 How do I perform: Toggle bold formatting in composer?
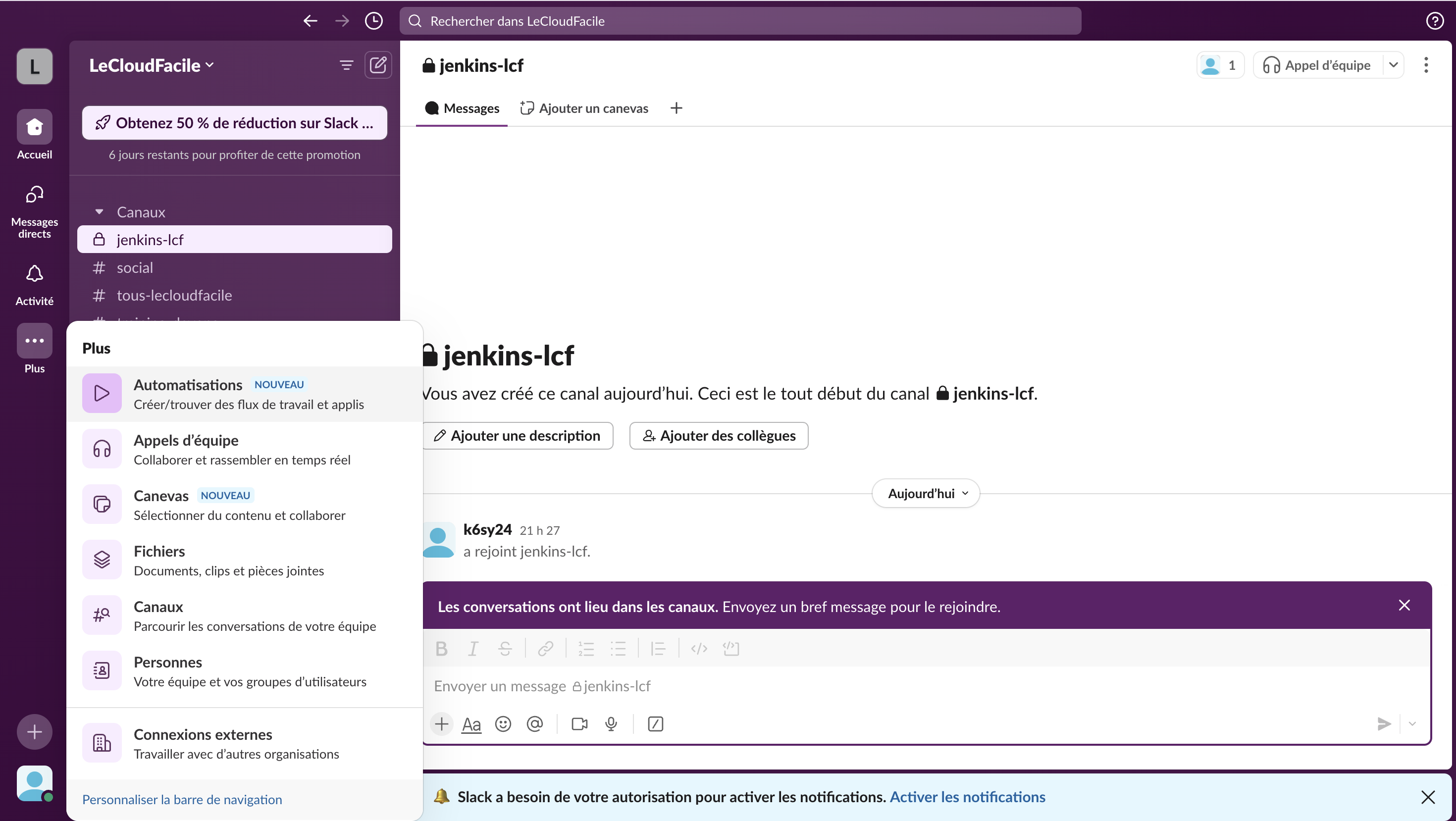coord(441,648)
